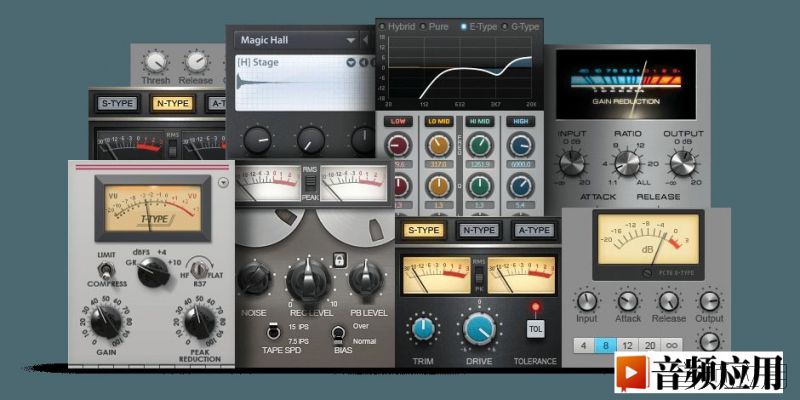Toggle the HI MID band button
Viewport: 800px width, 400px height.
(480, 121)
